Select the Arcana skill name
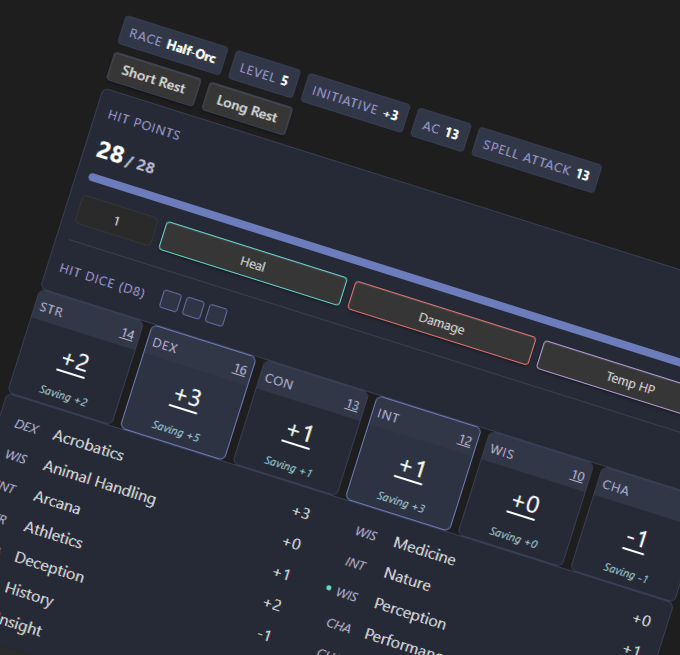 click(57, 502)
